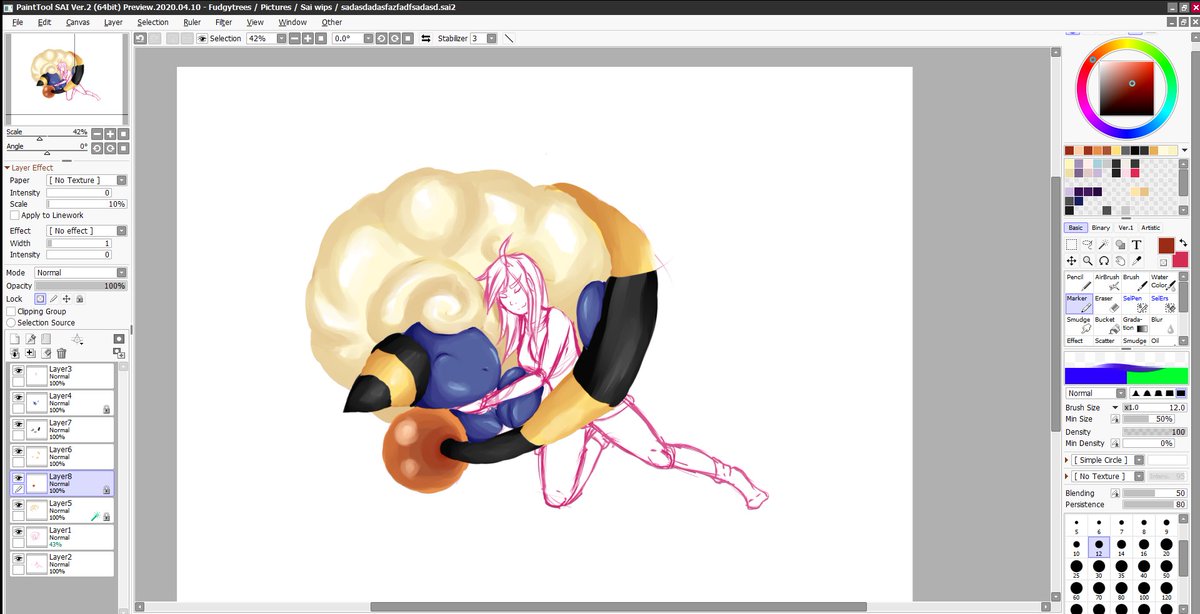Enable the Clipping Group checkbox

tap(11, 311)
